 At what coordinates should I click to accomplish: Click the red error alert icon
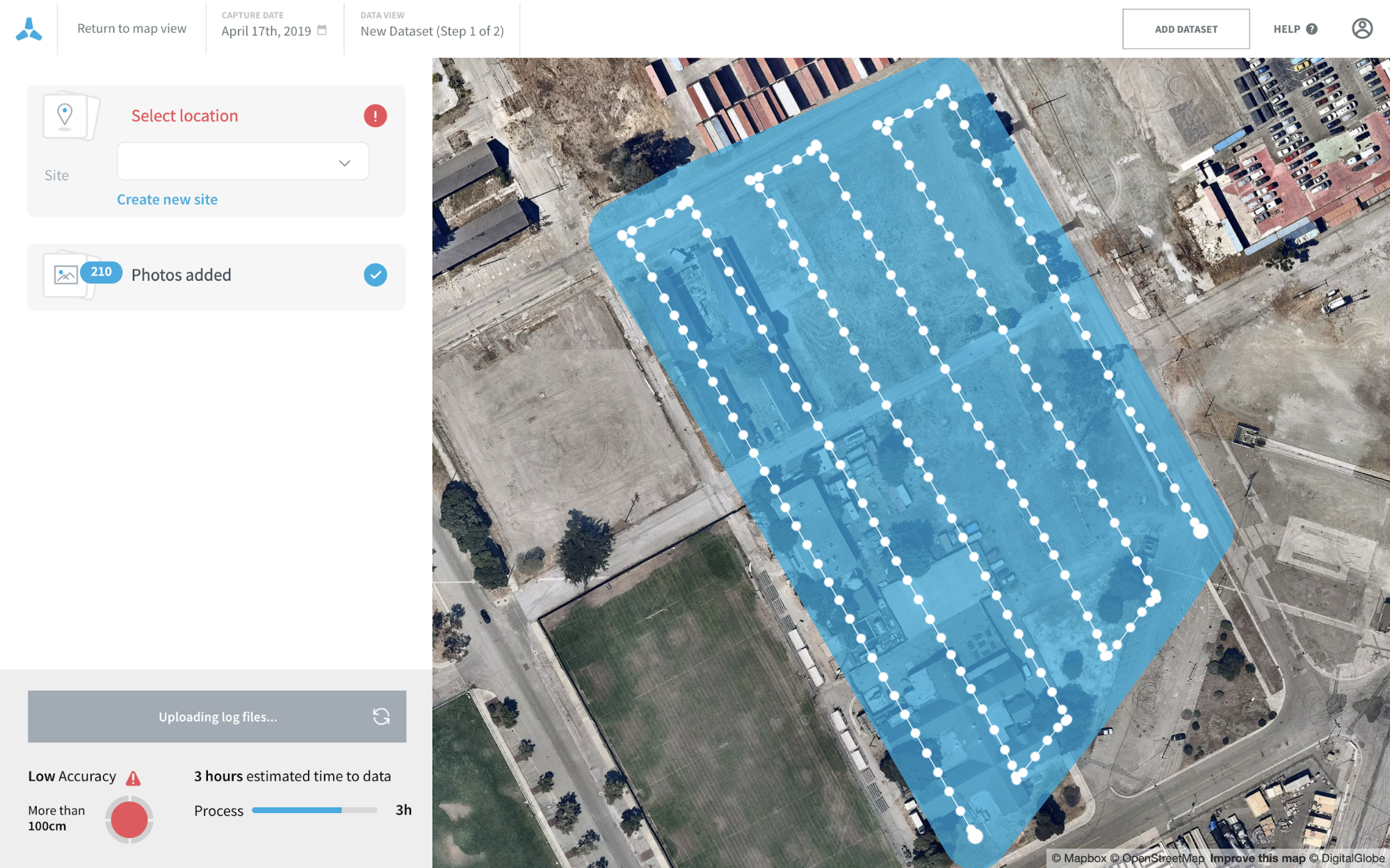(375, 115)
